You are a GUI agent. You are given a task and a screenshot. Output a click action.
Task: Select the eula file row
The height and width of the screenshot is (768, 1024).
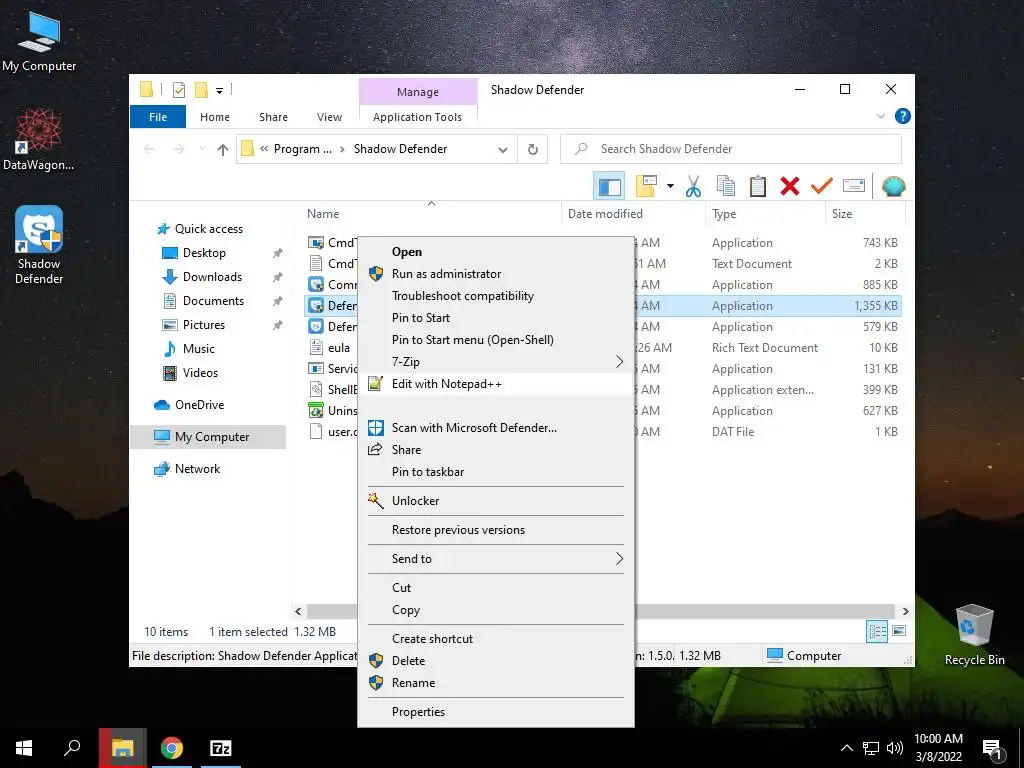coord(603,347)
